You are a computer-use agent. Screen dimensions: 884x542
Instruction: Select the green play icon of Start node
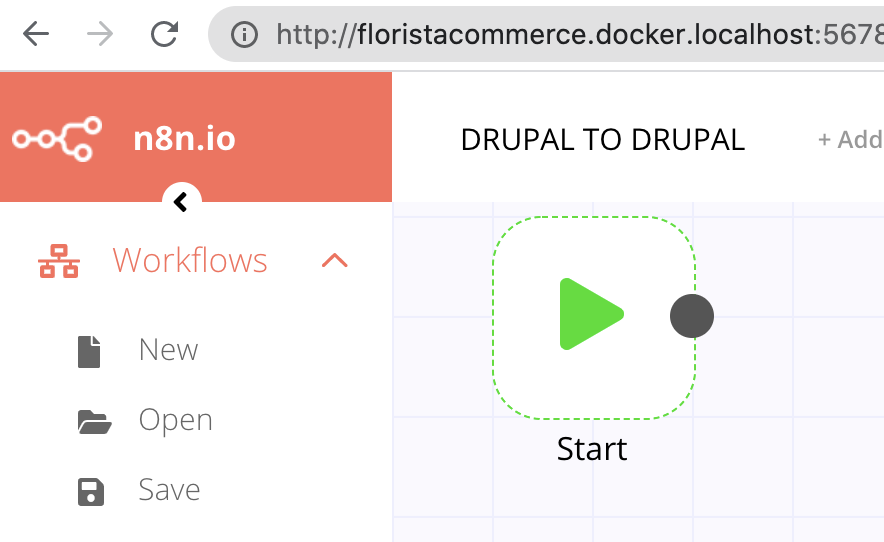[x=591, y=314]
